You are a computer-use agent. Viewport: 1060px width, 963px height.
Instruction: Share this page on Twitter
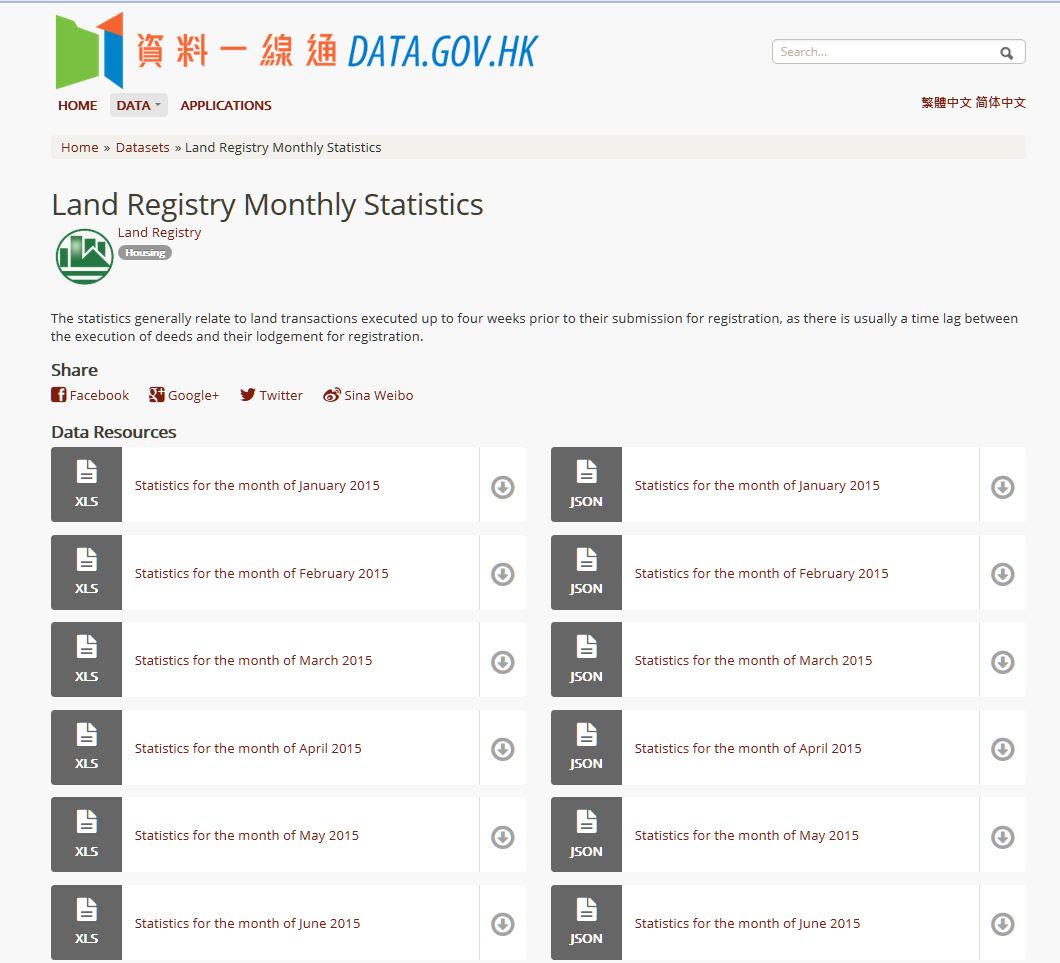tap(271, 395)
